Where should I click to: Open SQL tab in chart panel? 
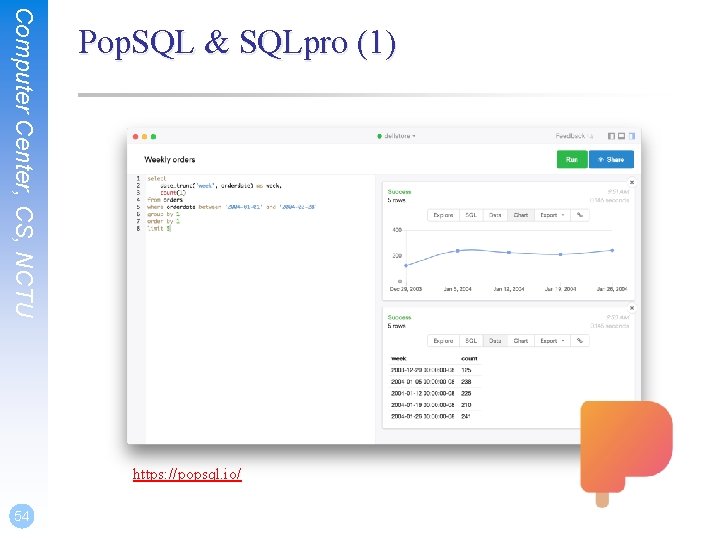click(471, 215)
